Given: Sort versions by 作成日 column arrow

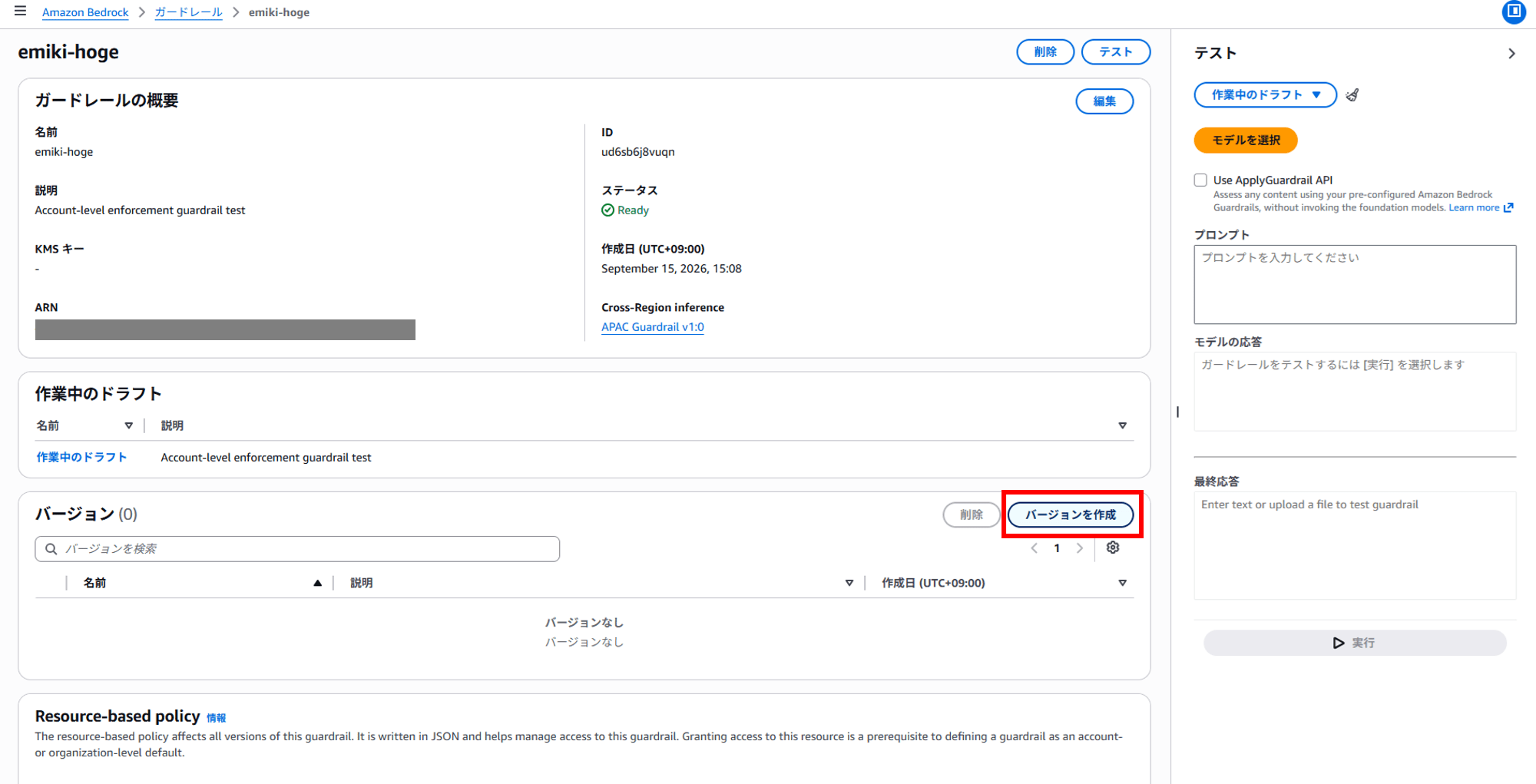Looking at the screenshot, I should [x=1122, y=584].
